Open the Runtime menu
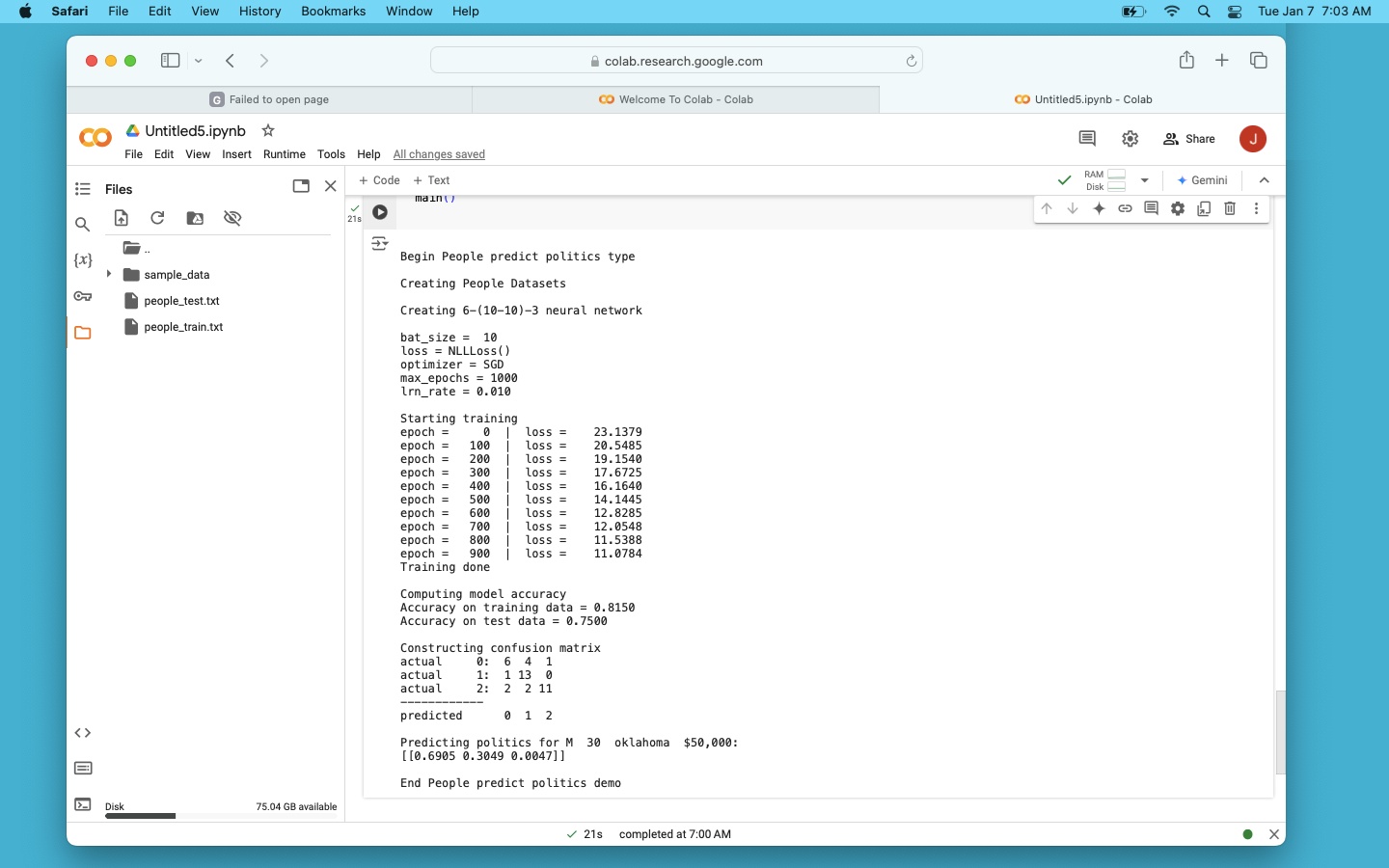Screen dimensions: 1389x868 pyautogui.click(x=284, y=154)
